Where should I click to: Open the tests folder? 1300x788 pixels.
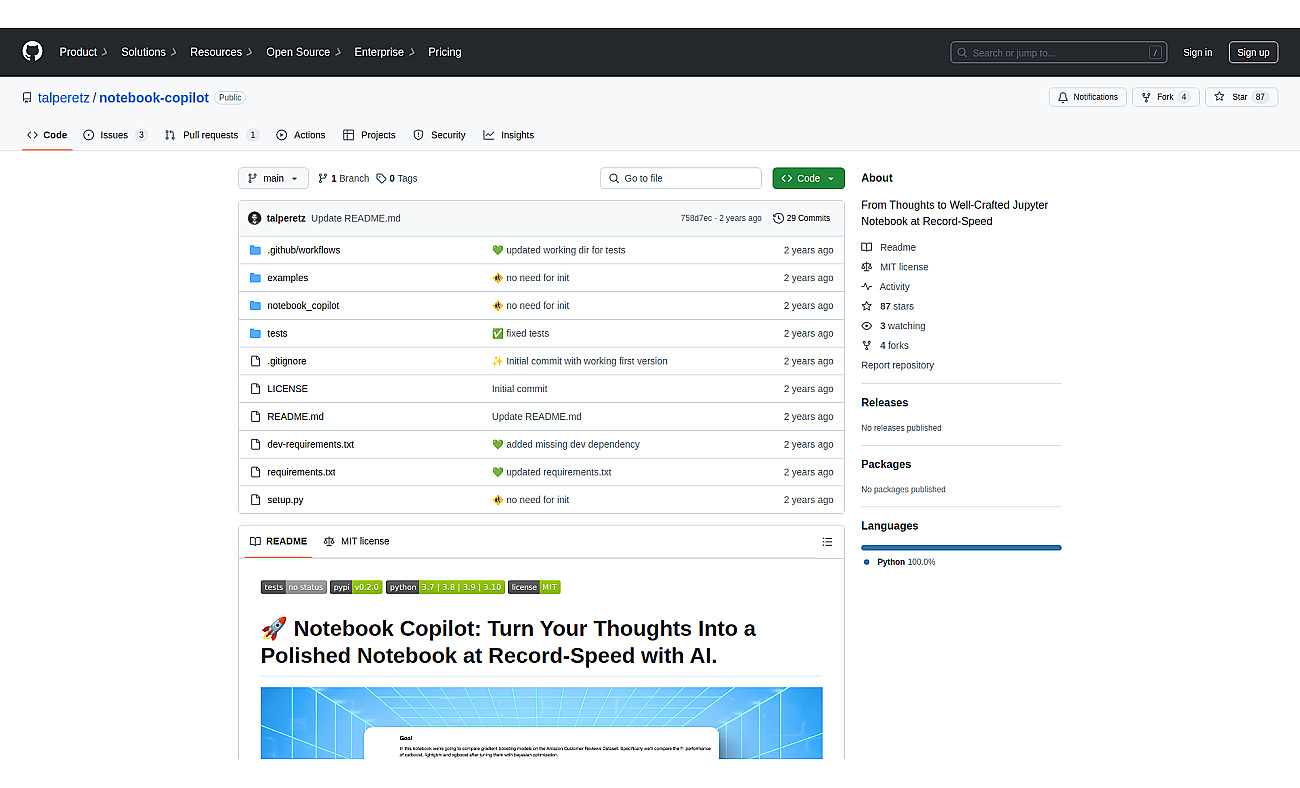coord(277,333)
